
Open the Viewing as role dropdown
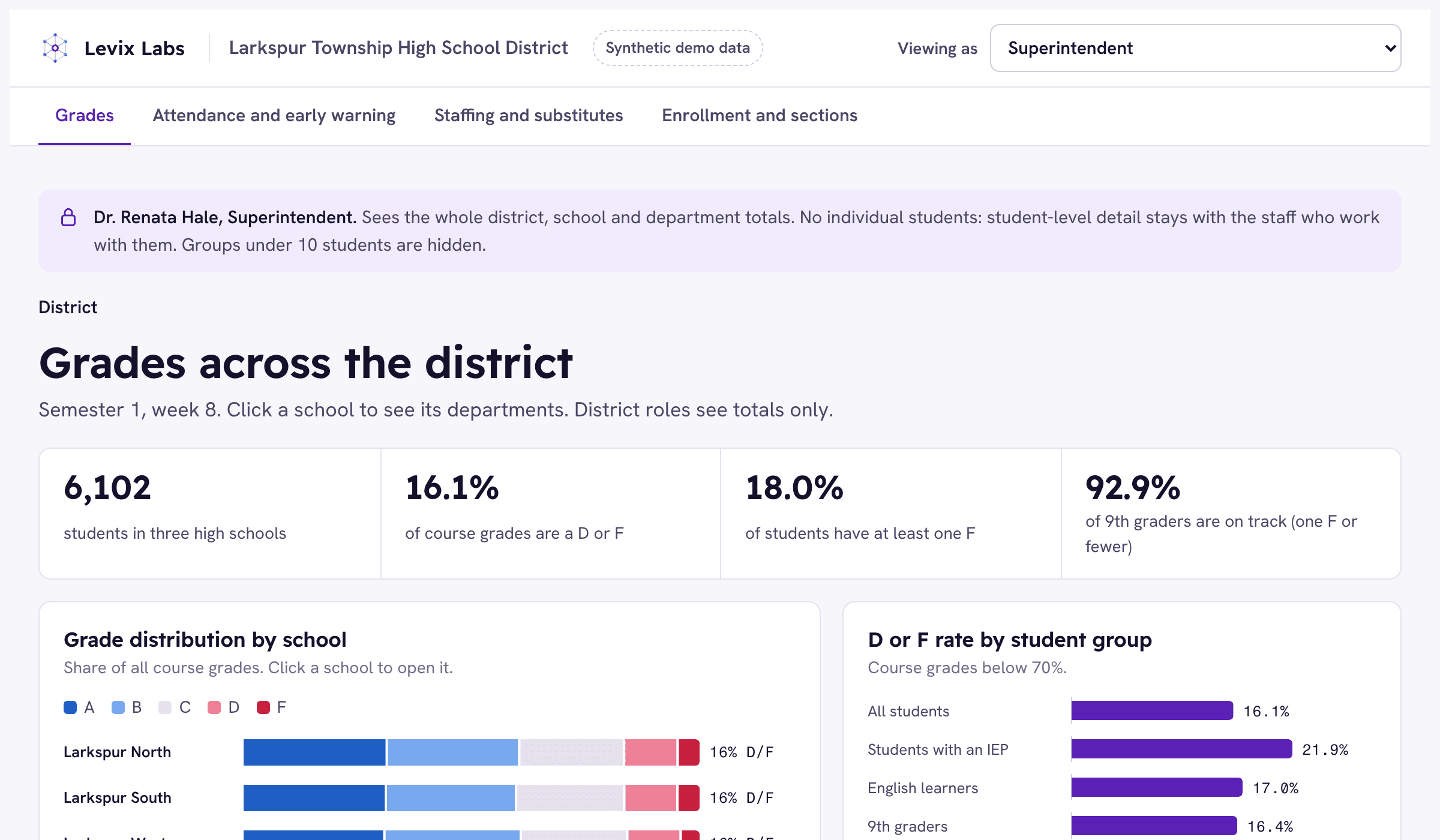click(1195, 48)
